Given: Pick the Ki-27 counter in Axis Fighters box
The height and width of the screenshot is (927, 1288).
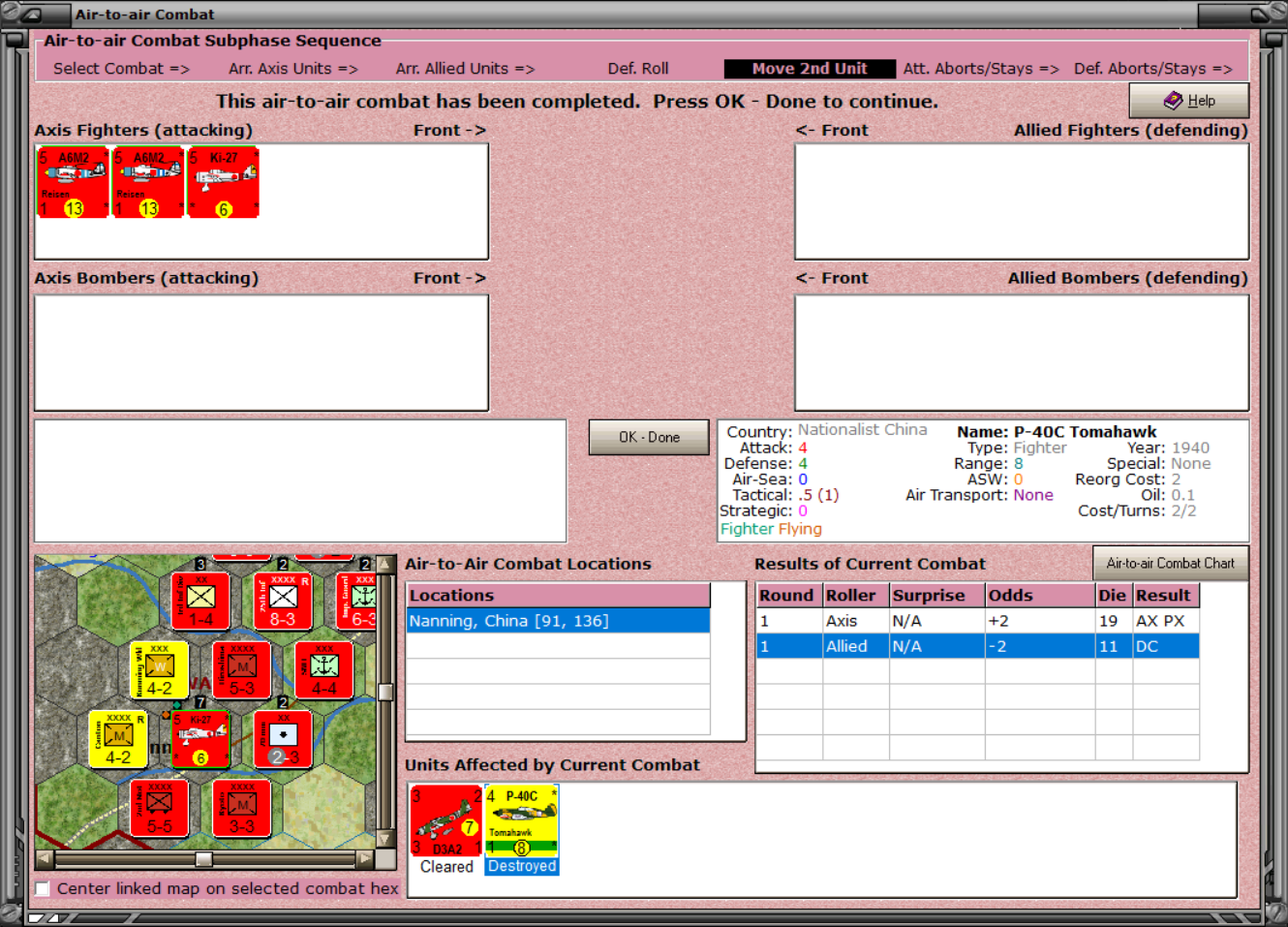Looking at the screenshot, I should (224, 182).
